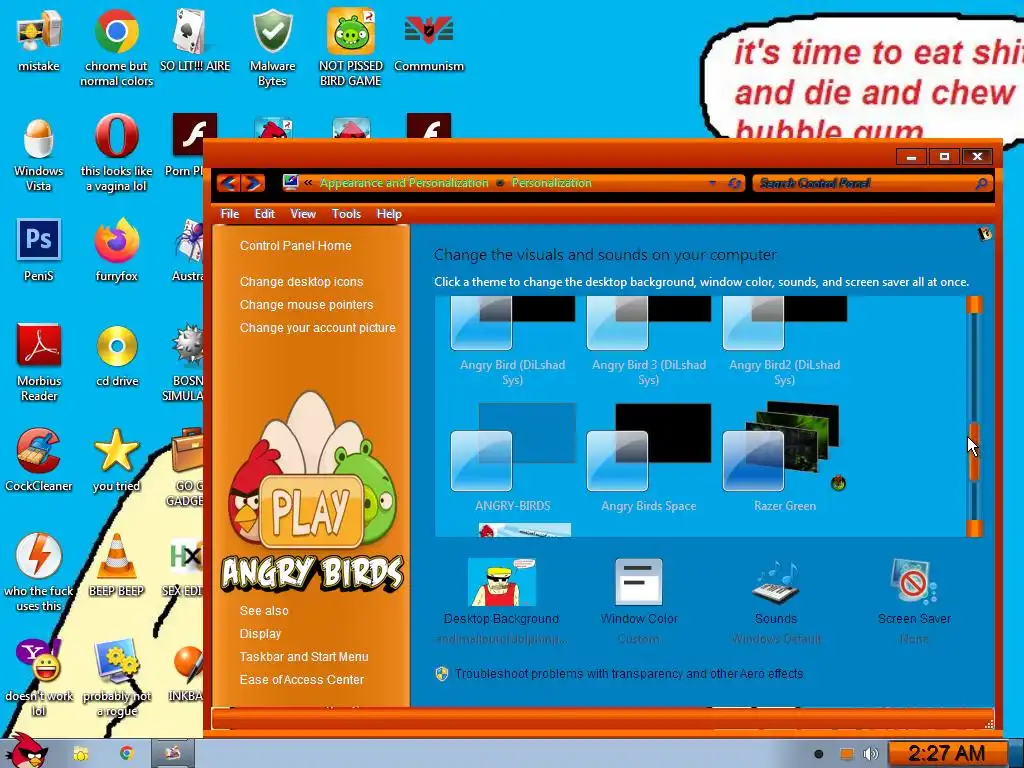Go forward with the right navigation arrow
Screen dimensions: 1024x768
pos(253,183)
